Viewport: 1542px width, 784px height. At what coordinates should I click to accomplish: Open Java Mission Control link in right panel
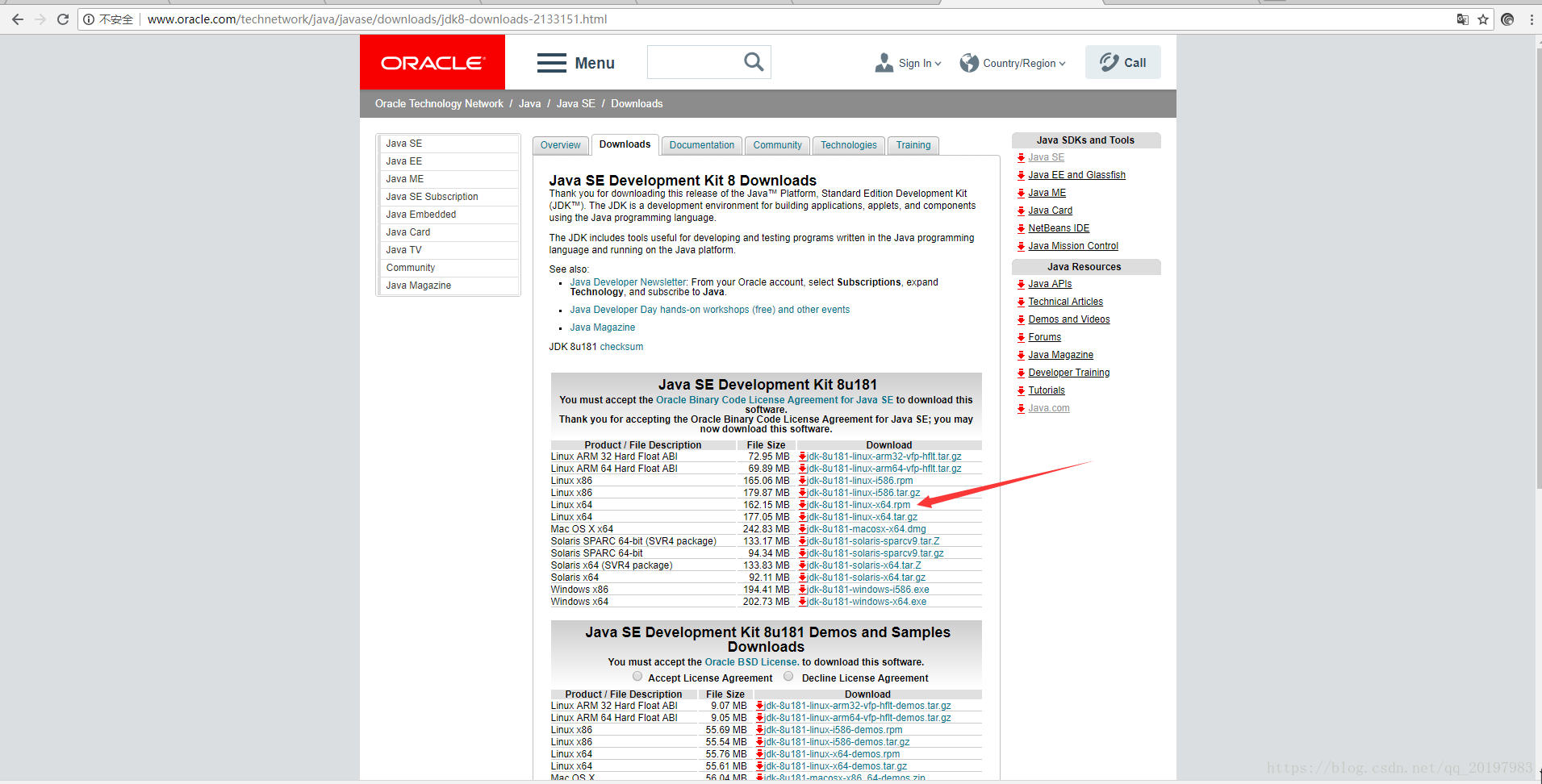click(1073, 246)
